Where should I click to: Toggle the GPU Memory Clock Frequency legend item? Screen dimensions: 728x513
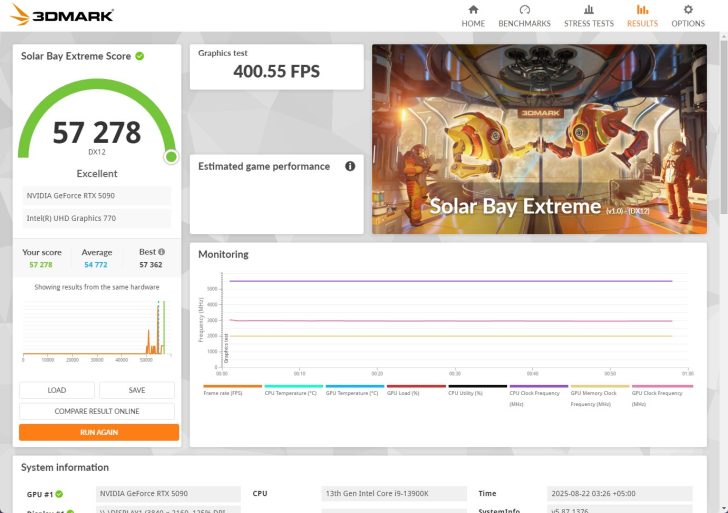[x=600, y=396]
